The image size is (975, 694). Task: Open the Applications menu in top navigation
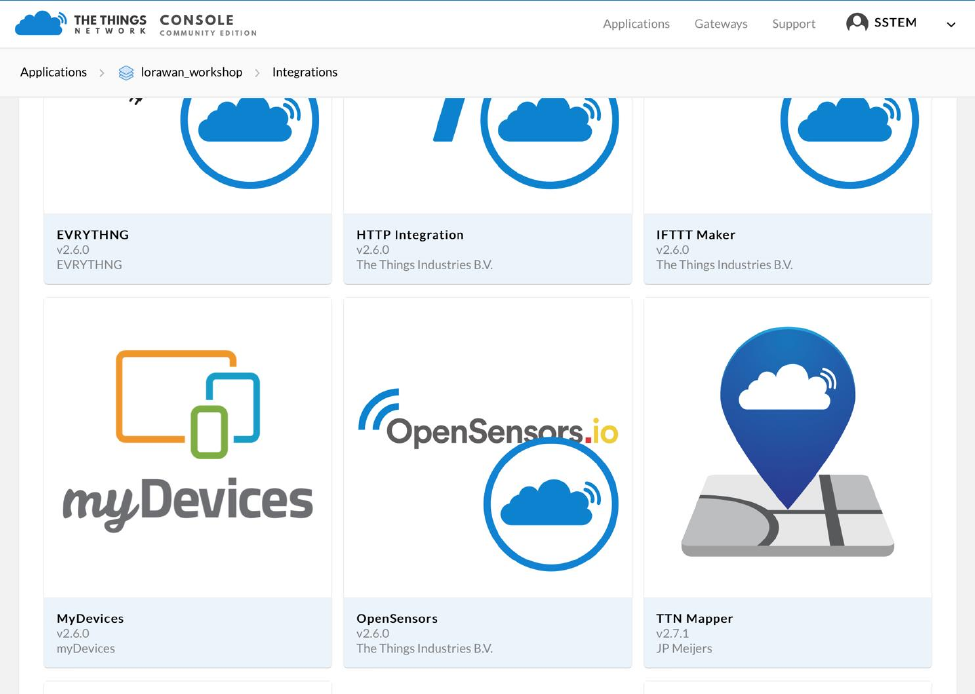tap(636, 24)
